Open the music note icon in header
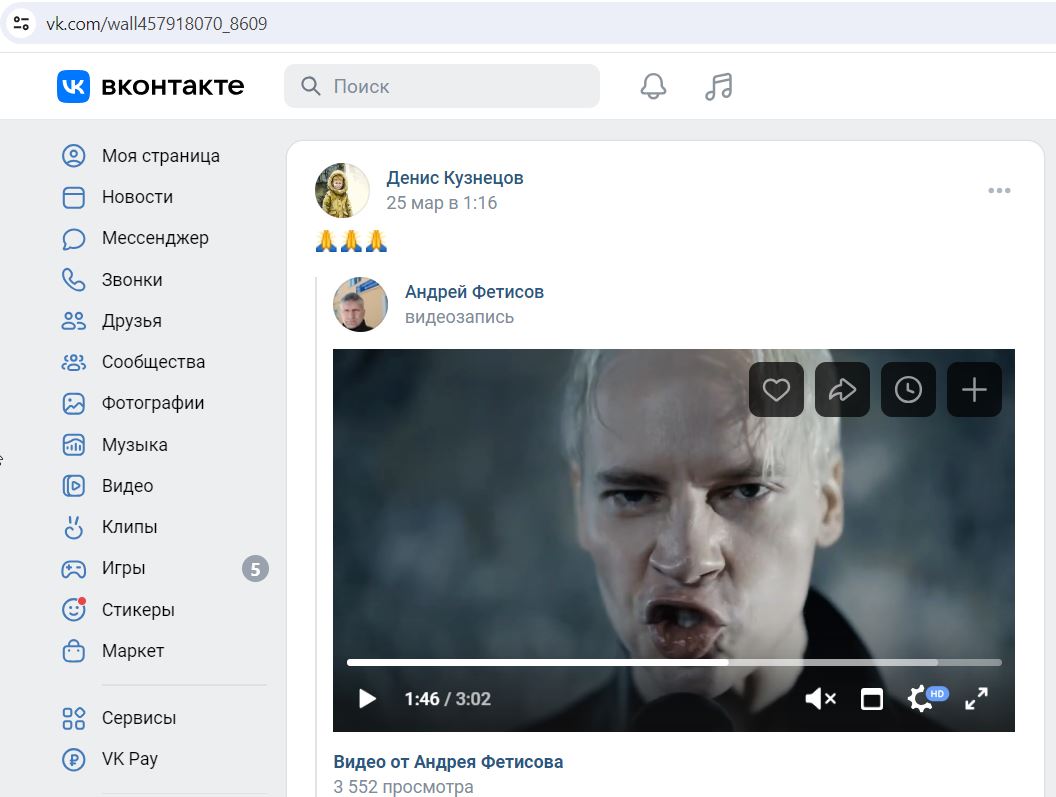The height and width of the screenshot is (797, 1056). pos(719,86)
